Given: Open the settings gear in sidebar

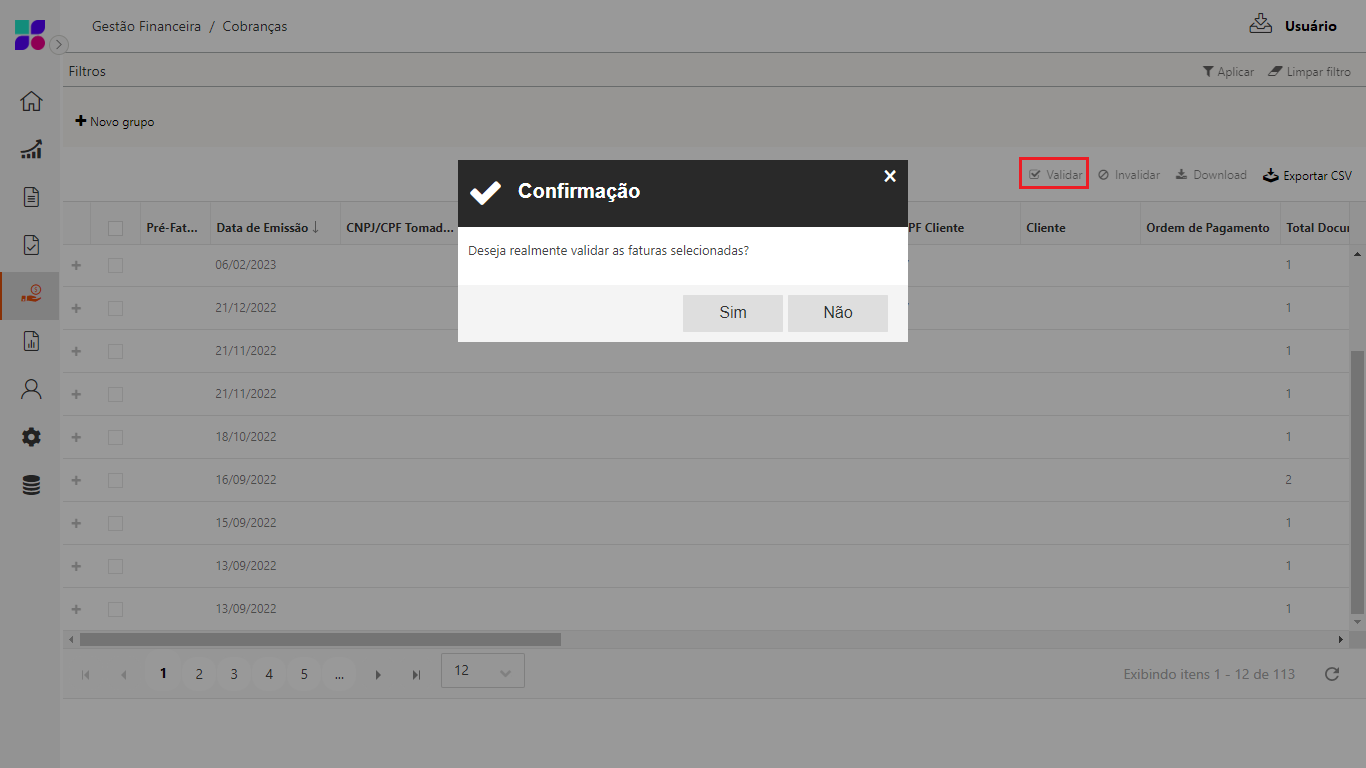Looking at the screenshot, I should (x=31, y=437).
